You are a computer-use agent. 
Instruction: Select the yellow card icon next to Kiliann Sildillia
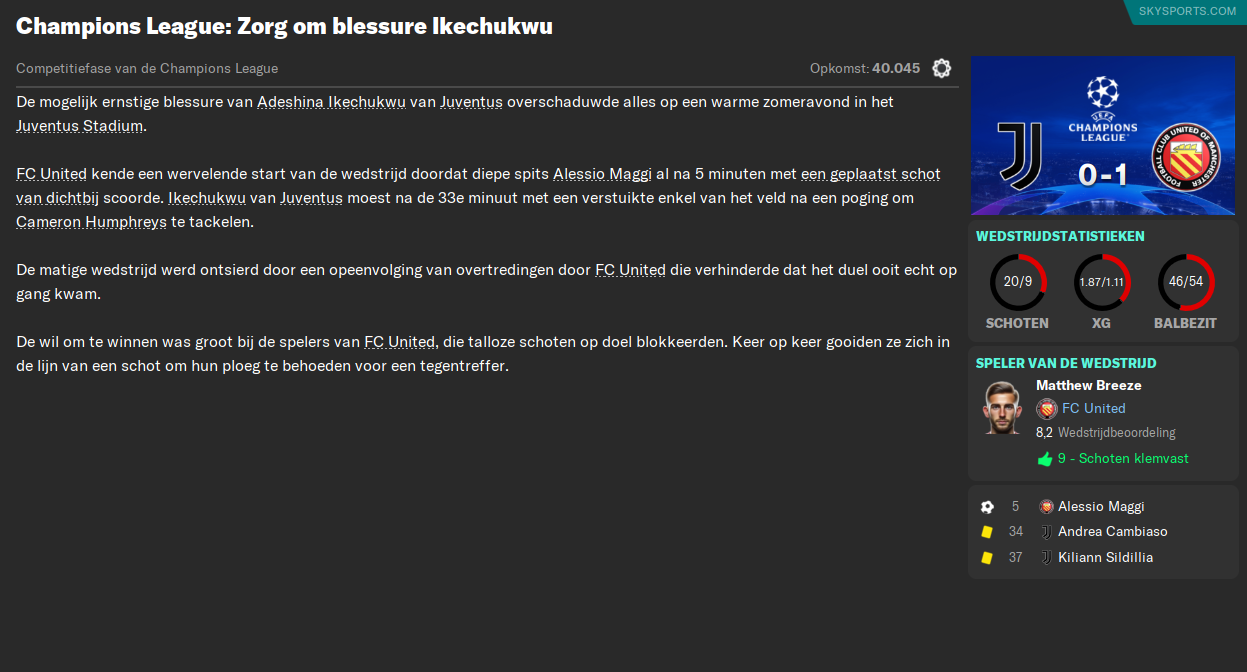[x=986, y=557]
